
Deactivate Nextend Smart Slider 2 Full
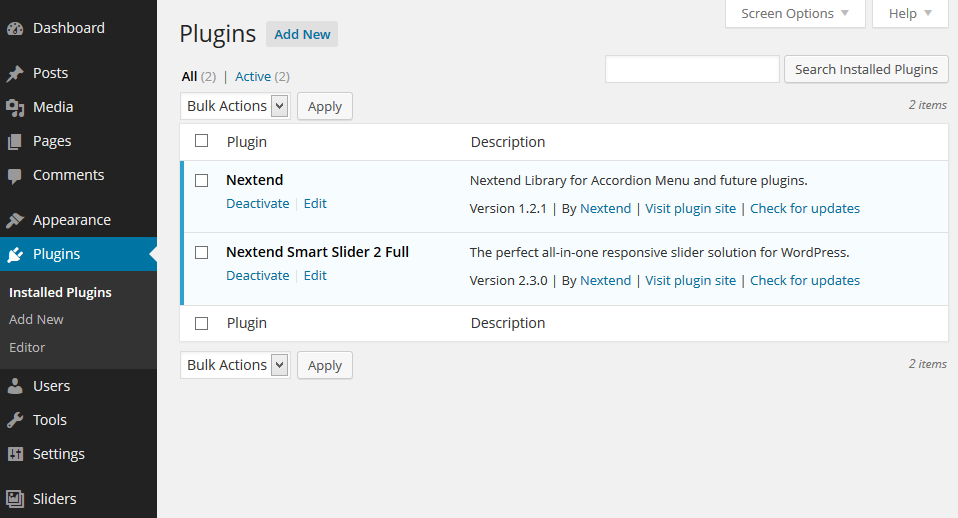click(x=258, y=275)
